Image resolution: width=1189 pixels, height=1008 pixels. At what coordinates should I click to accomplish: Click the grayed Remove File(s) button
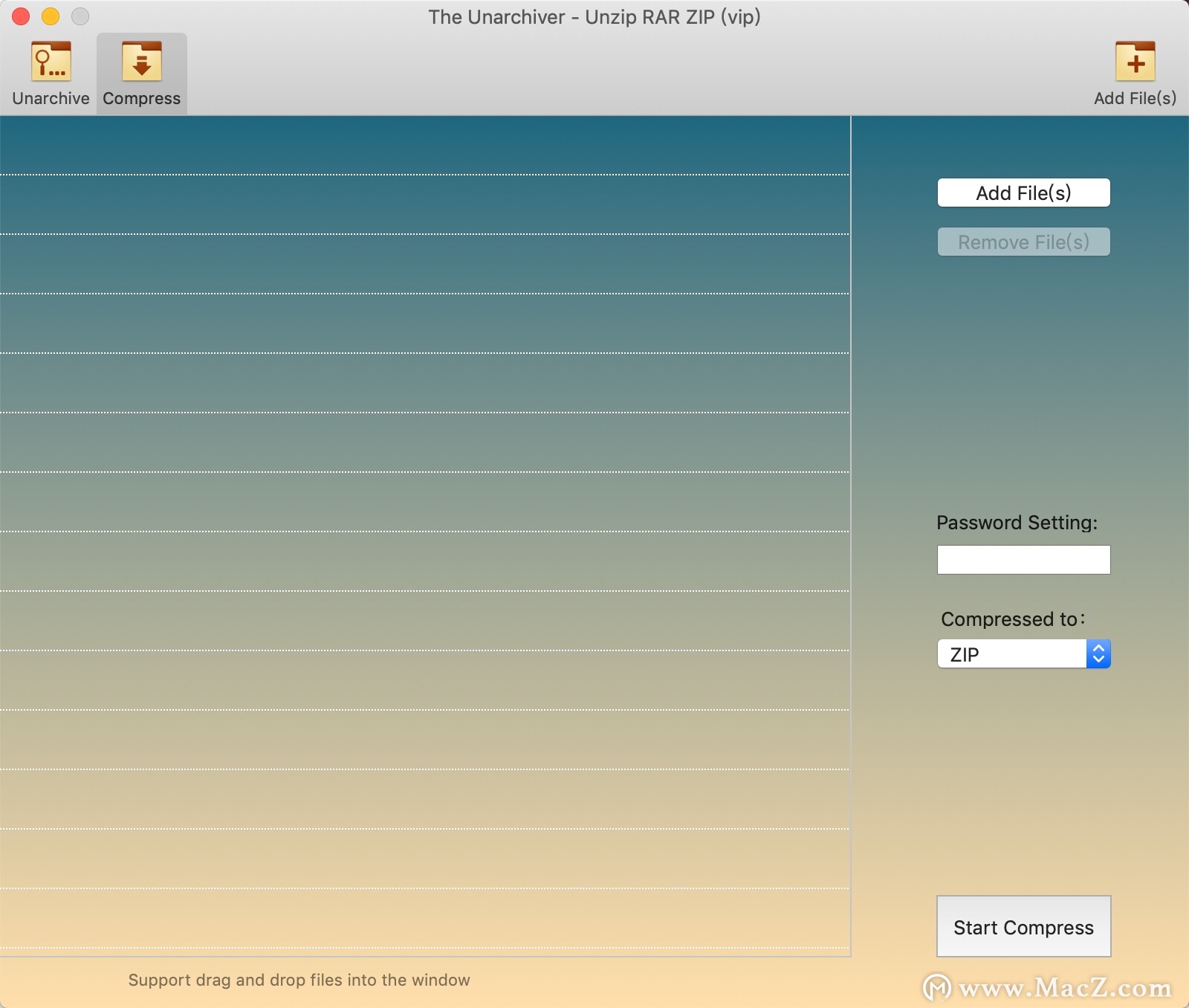click(1023, 242)
